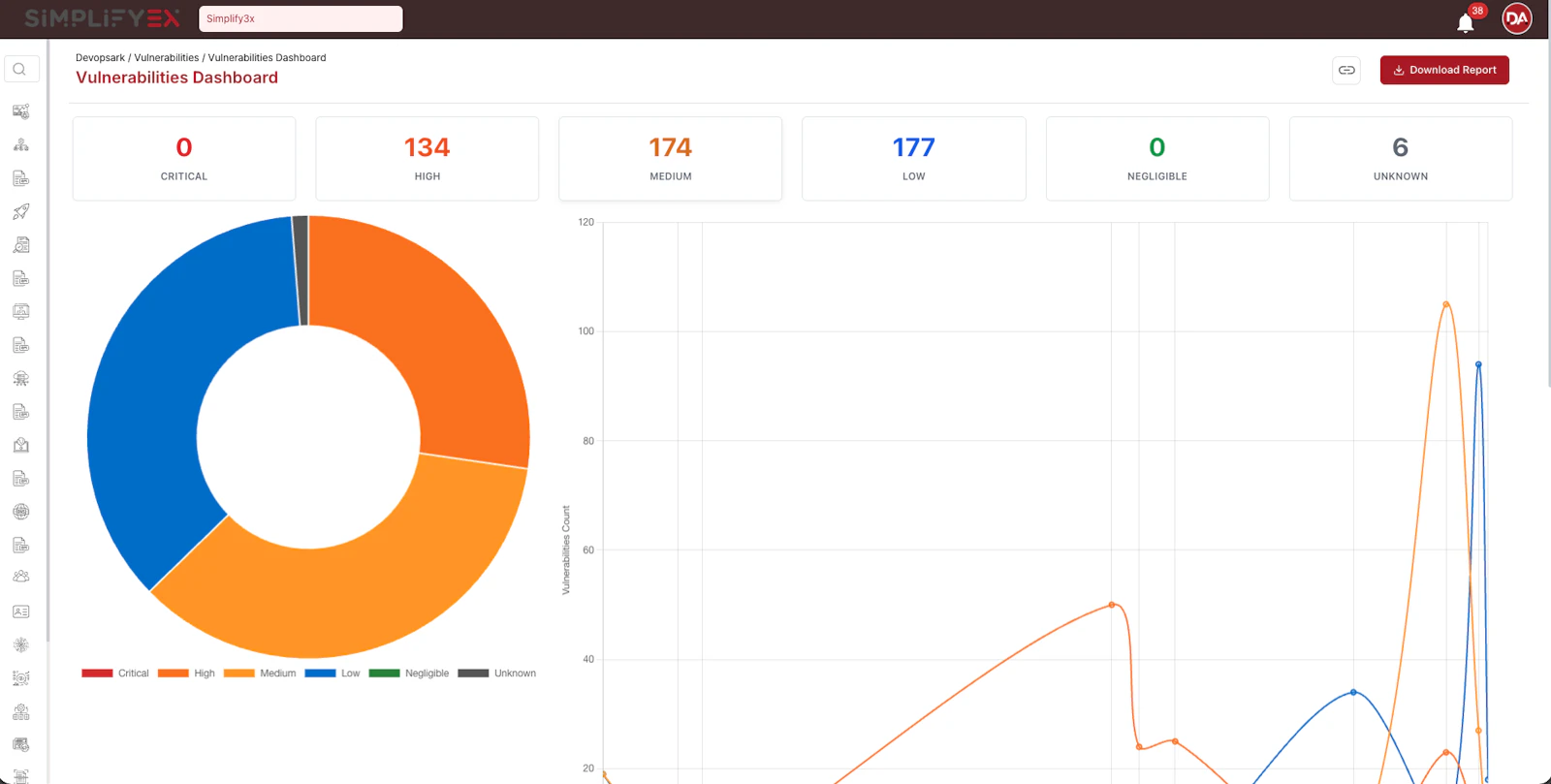
Task: Open the DA user avatar menu
Action: tap(1516, 18)
